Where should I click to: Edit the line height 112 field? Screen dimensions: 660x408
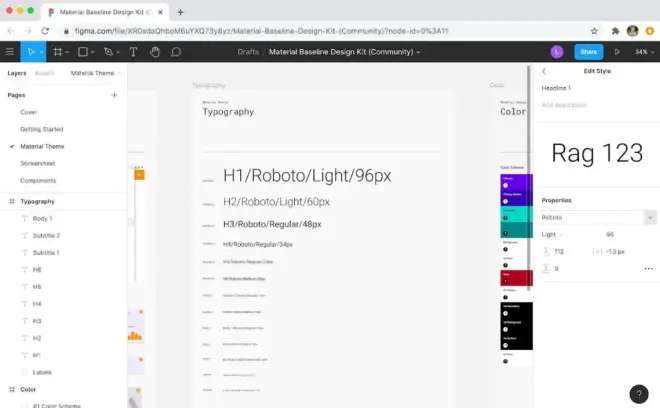click(559, 252)
